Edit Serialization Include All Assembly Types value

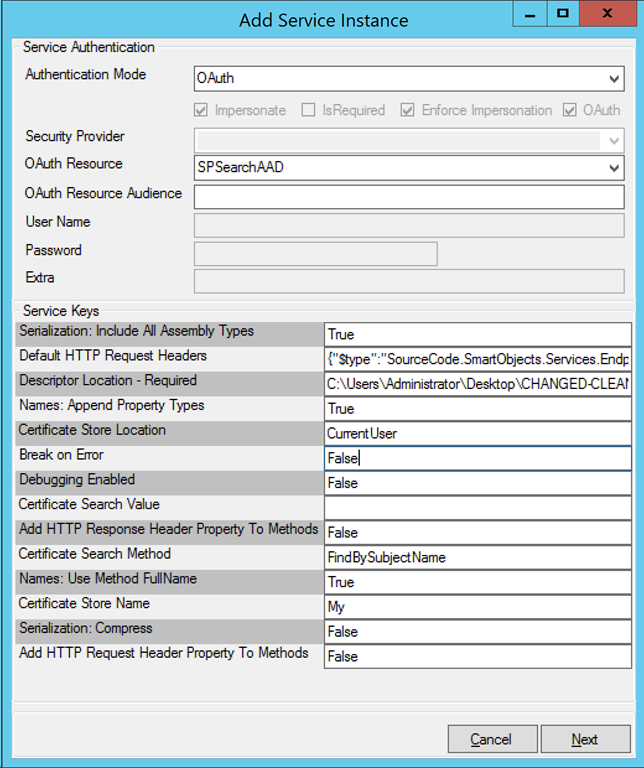pos(477,335)
